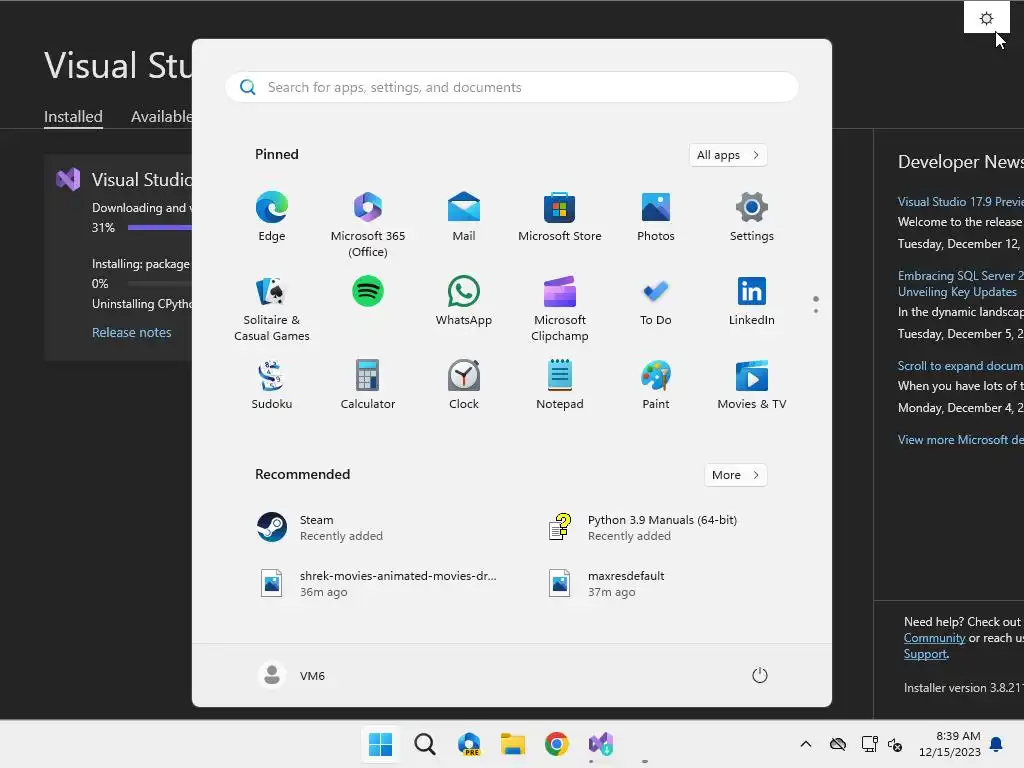The height and width of the screenshot is (768, 1024).
Task: Click the Start menu search box
Action: [511, 87]
